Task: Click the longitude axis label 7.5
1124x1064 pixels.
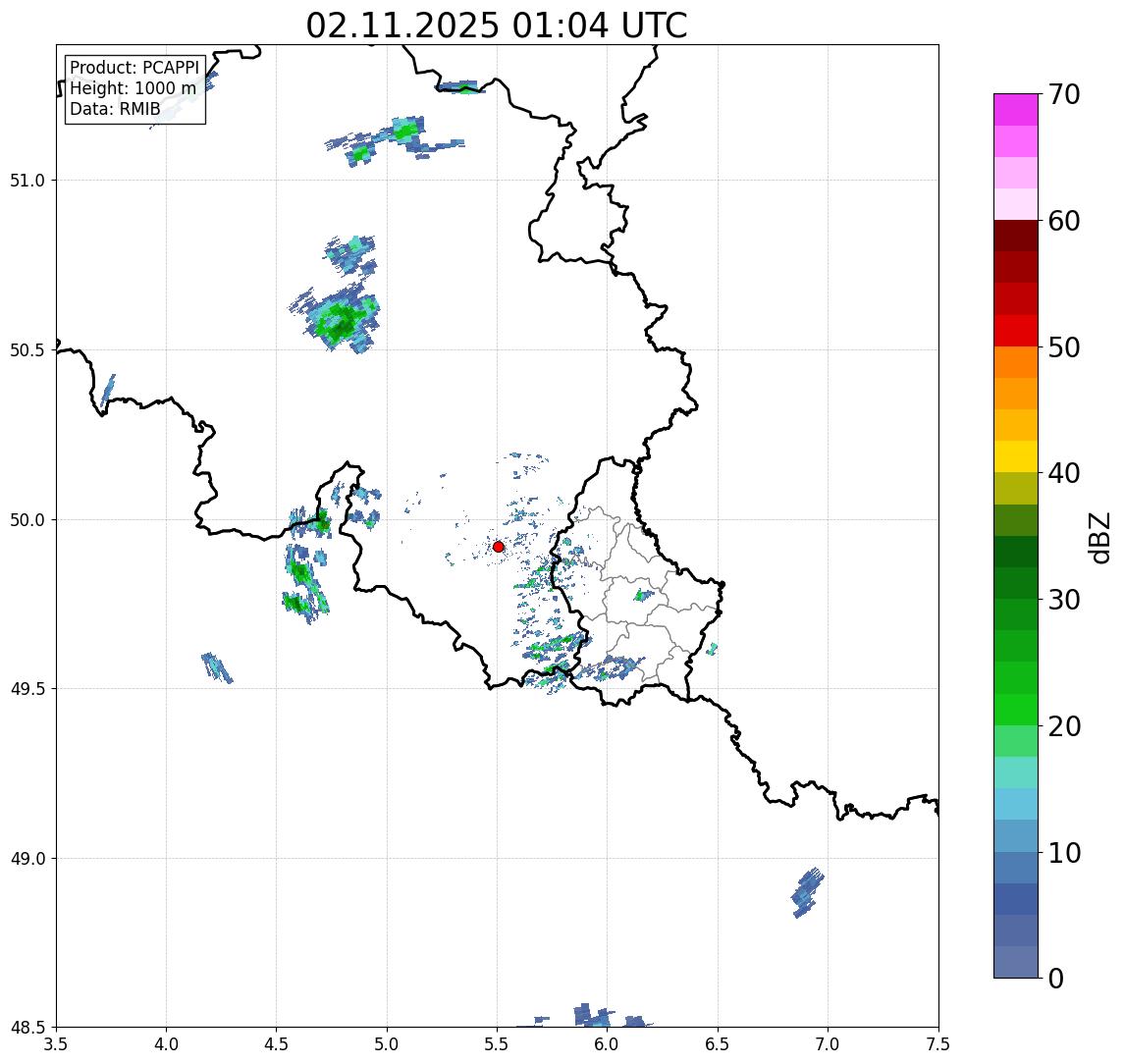Action: click(938, 1044)
